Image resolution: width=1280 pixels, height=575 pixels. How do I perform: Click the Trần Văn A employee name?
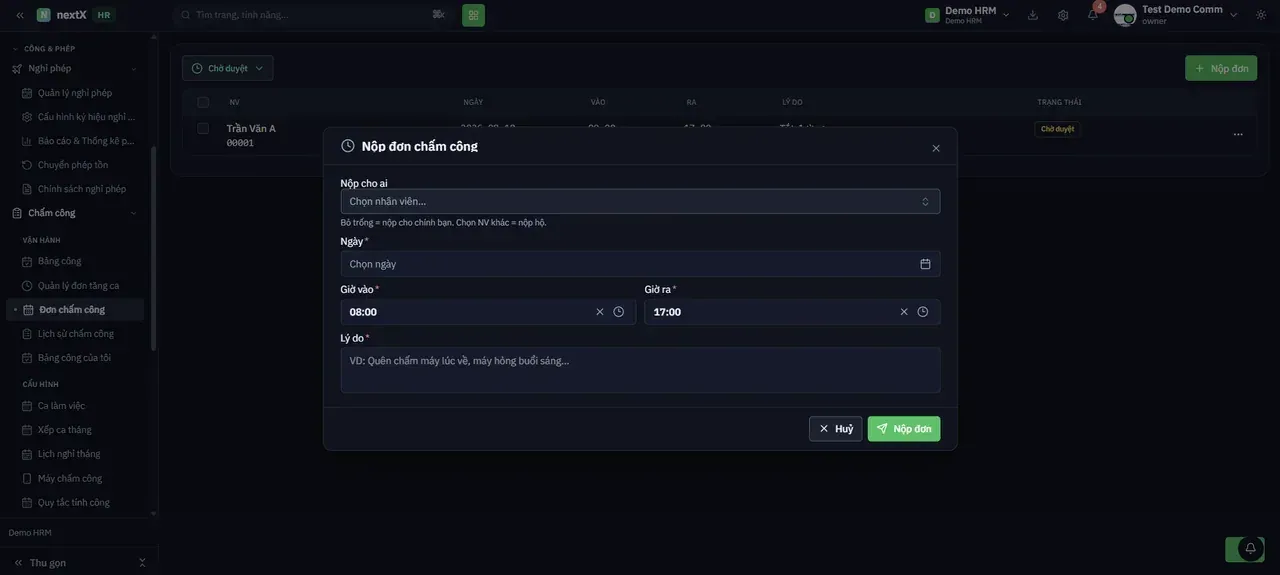pos(251,128)
